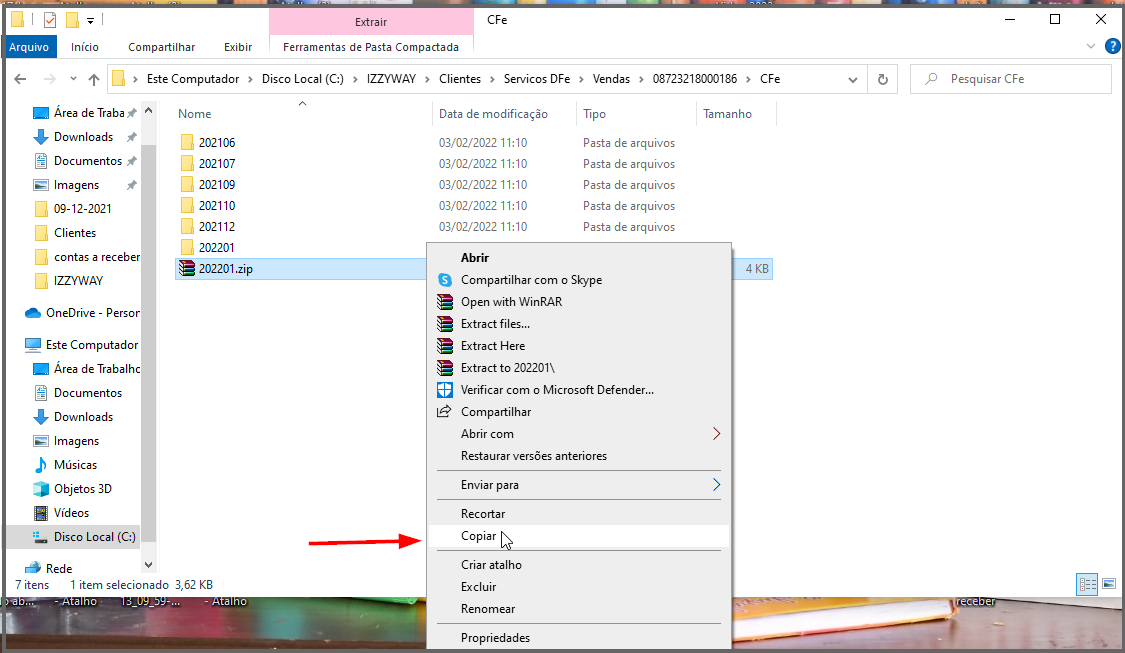The image size is (1125, 653).
Task: Open the address bar history dropdown
Action: pyautogui.click(x=853, y=79)
